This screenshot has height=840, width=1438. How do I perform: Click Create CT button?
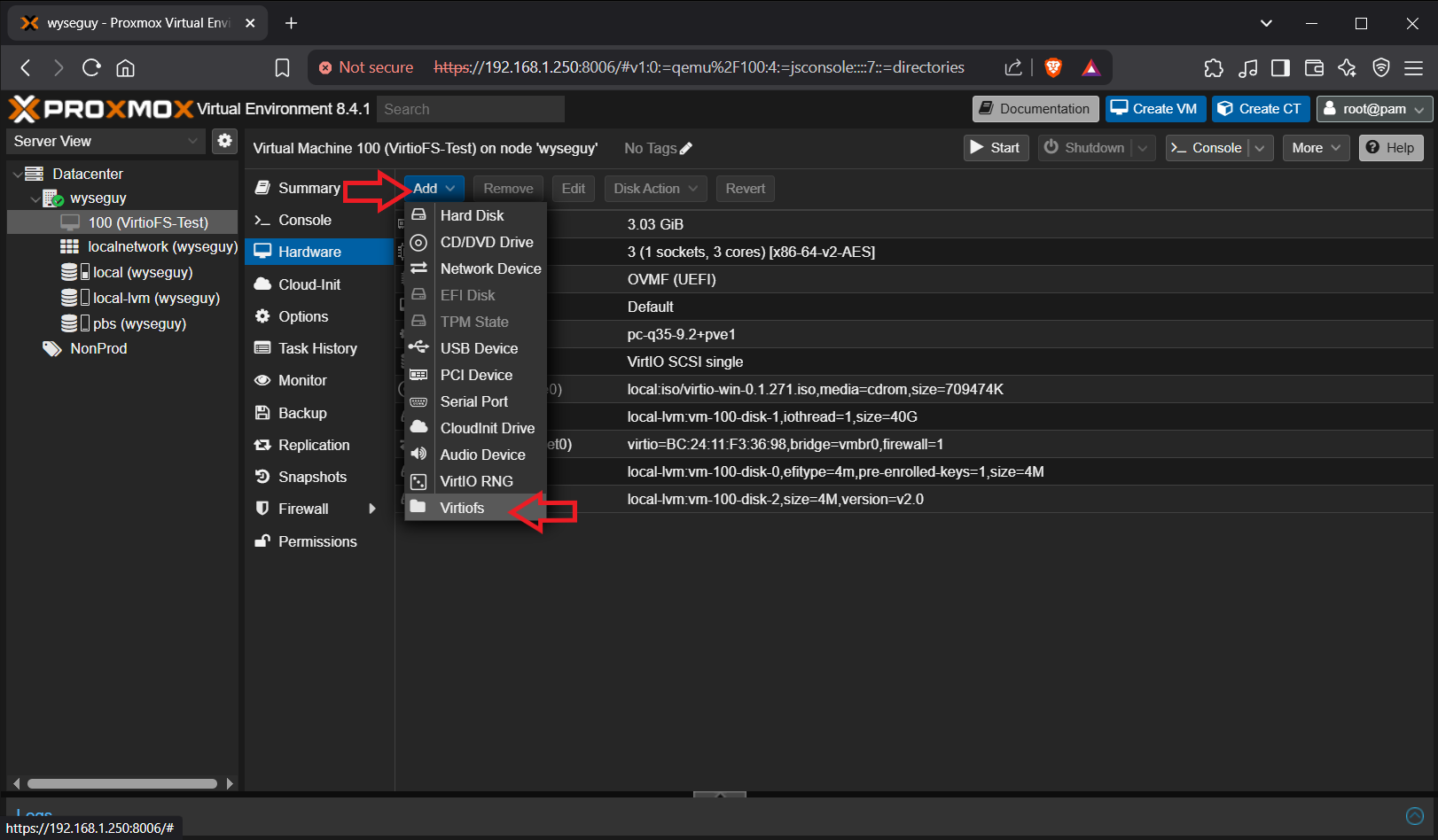click(1260, 109)
